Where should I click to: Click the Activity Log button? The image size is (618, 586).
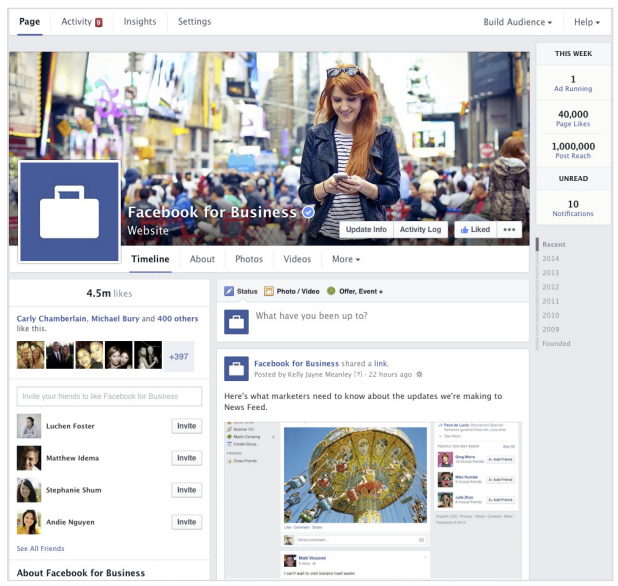[x=420, y=229]
